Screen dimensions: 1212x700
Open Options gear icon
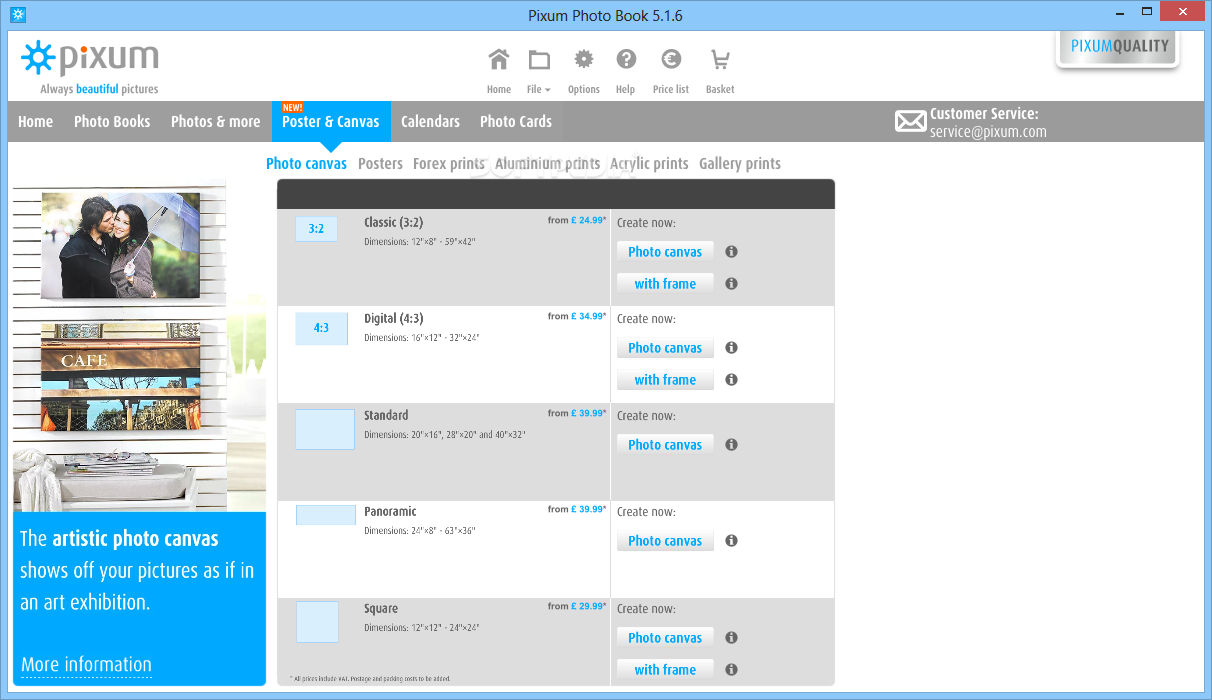pos(583,60)
